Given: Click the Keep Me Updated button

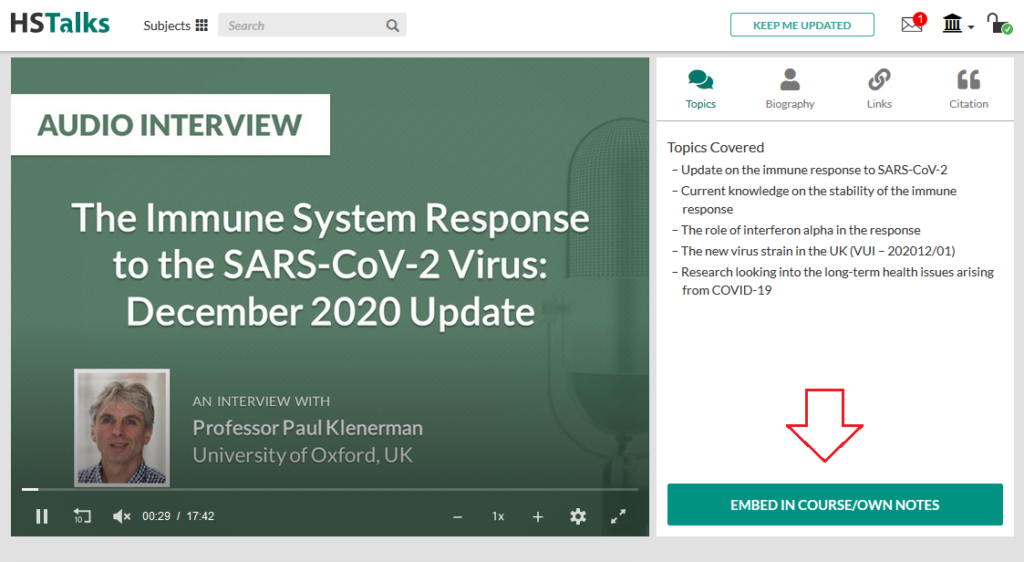Looking at the screenshot, I should coord(801,25).
